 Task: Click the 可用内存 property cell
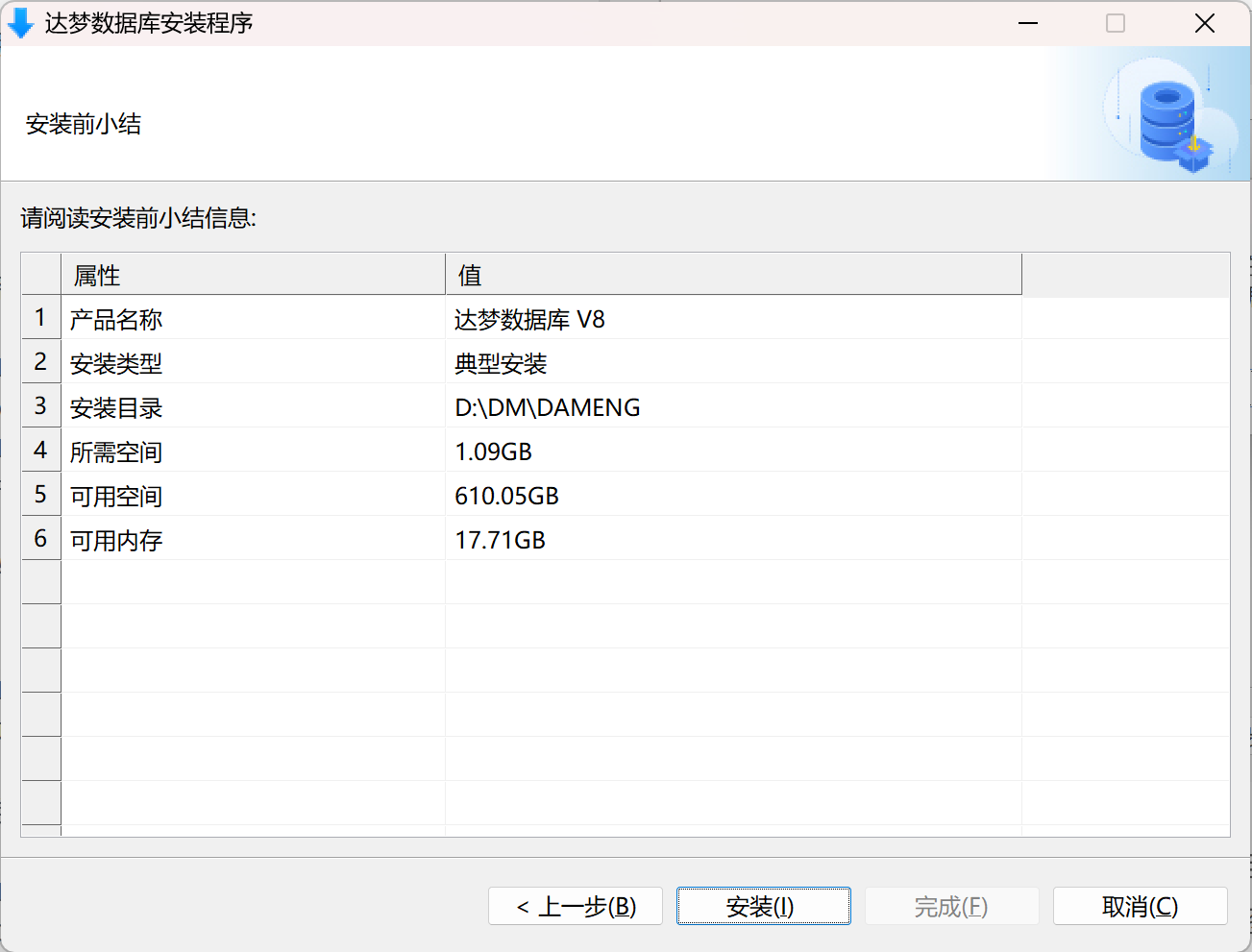click(x=254, y=539)
